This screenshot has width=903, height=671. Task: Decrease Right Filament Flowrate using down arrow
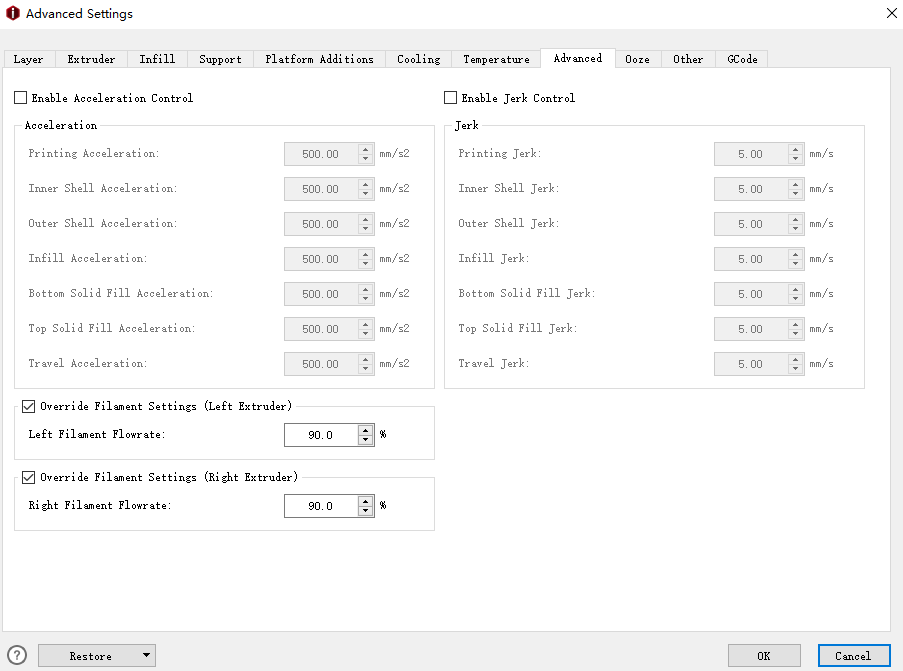tap(366, 512)
